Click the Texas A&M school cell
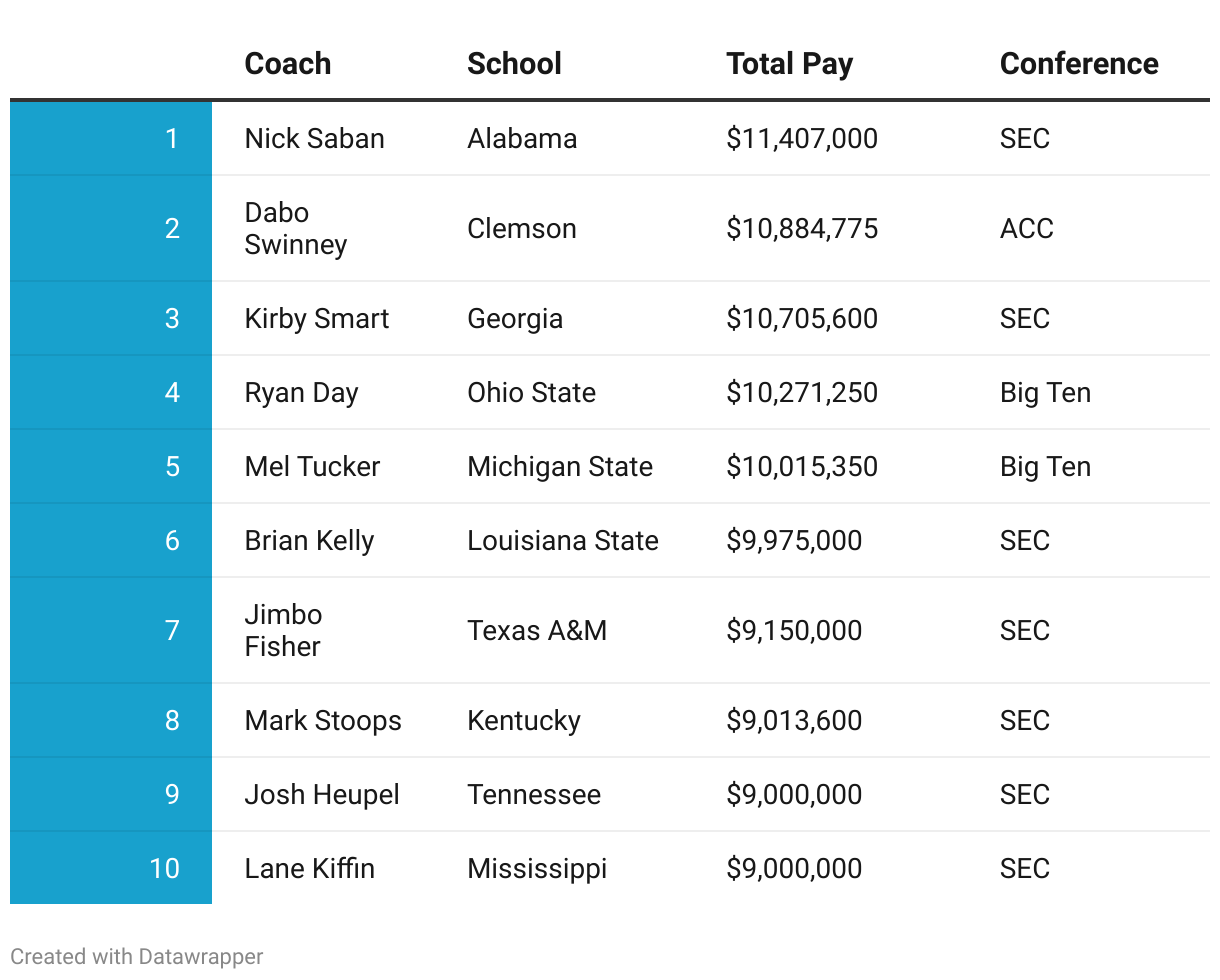The height and width of the screenshot is (980, 1220). 537,631
